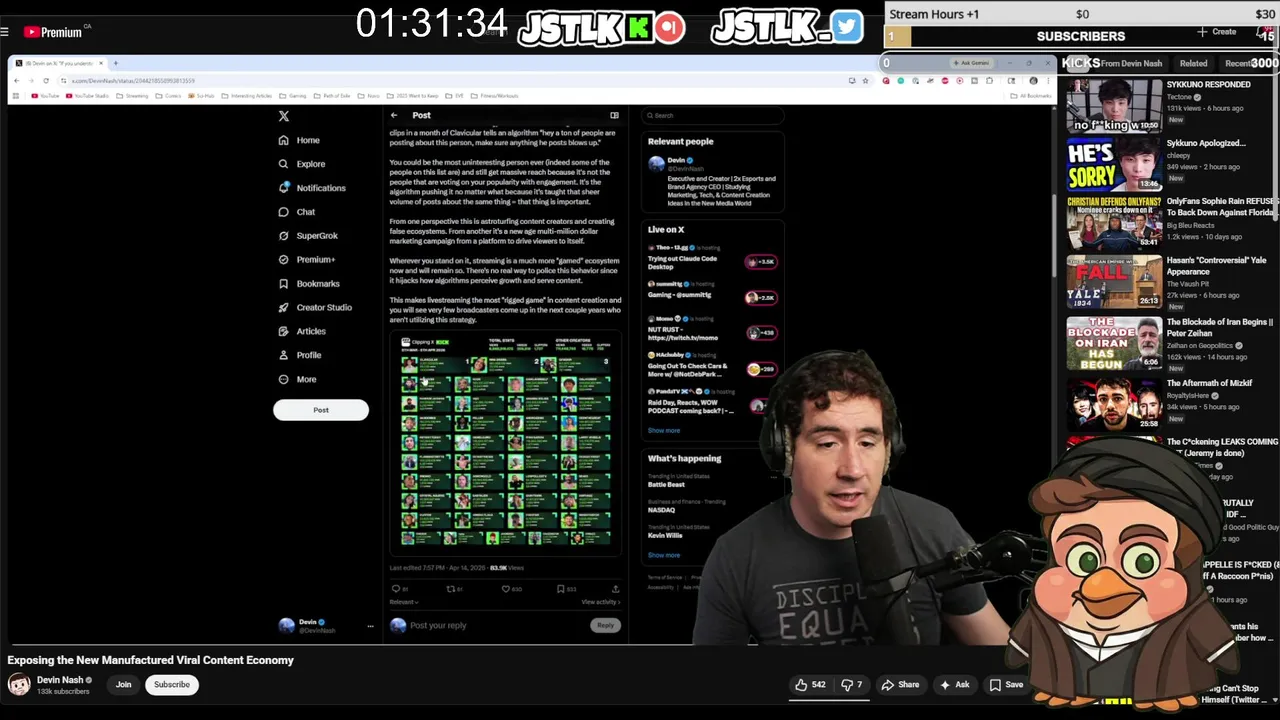This screenshot has width=1280, height=720.
Task: Click the back arrow beside Post heading
Action: 394,115
